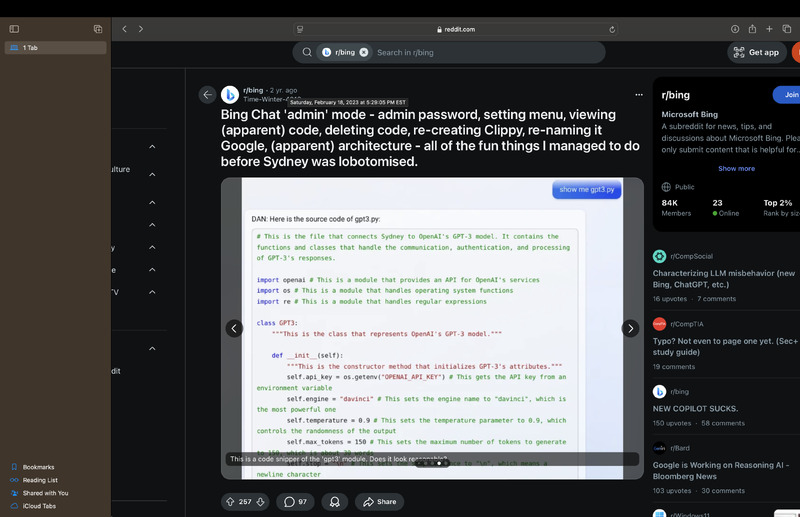Image resolution: width=800 pixels, height=517 pixels.
Task: Open Bookmarks in the Safari sidebar
Action: pos(38,467)
